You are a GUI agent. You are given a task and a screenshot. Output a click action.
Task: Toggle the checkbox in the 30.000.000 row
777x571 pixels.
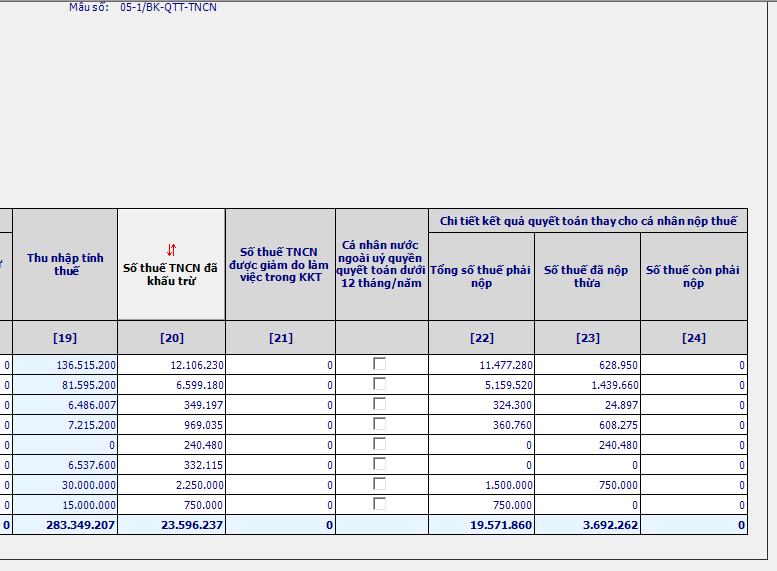pyautogui.click(x=380, y=484)
